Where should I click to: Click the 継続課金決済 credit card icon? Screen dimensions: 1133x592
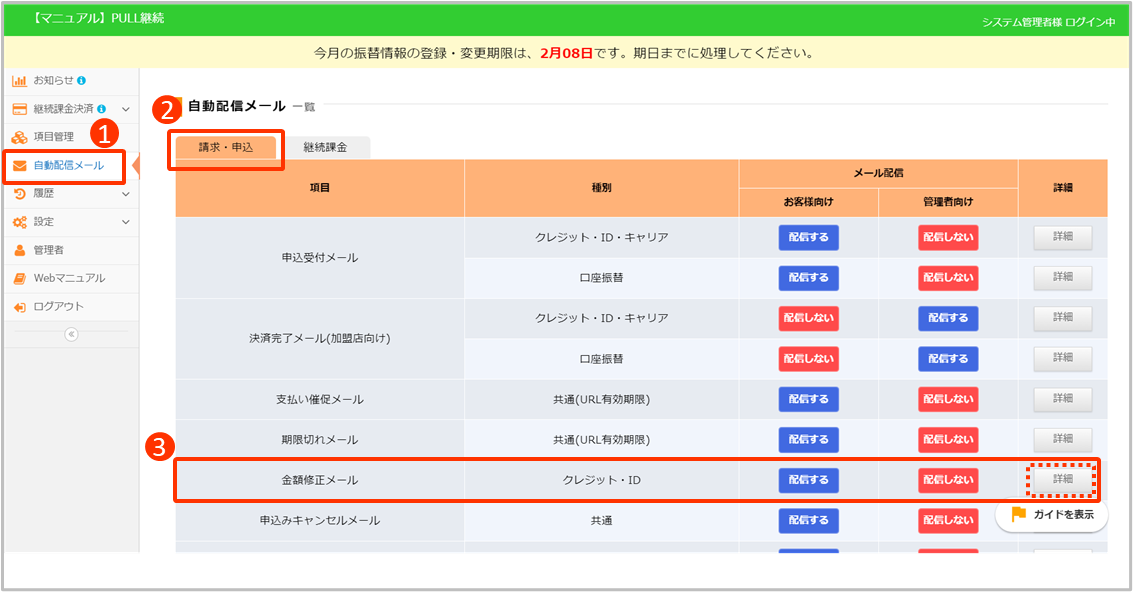19,108
